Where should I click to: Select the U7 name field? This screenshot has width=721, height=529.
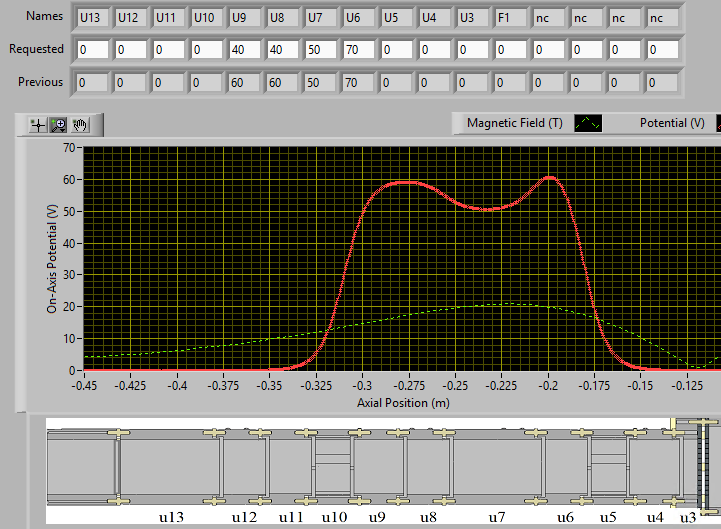(321, 18)
